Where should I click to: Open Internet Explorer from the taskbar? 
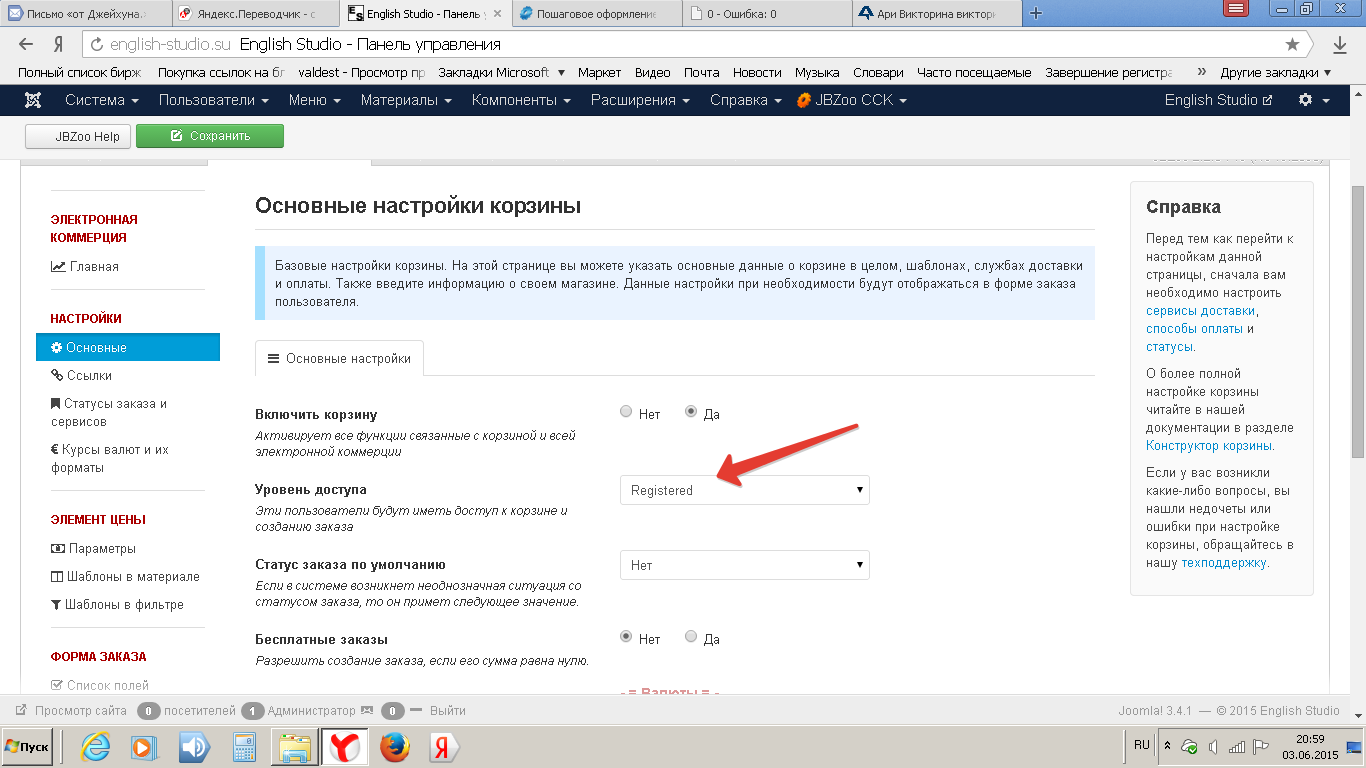point(95,747)
